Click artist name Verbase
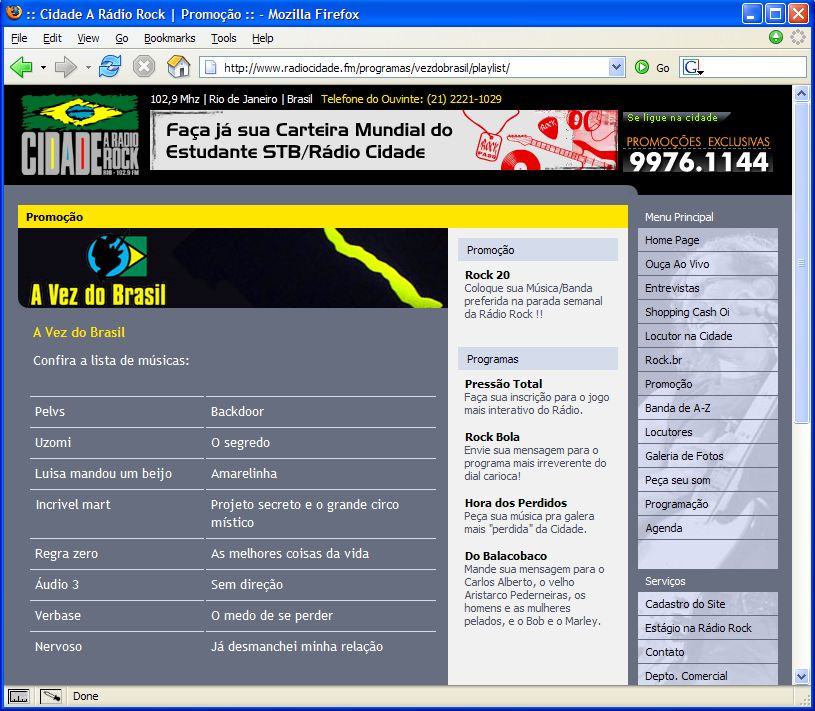This screenshot has height=711, width=815. coord(58,615)
